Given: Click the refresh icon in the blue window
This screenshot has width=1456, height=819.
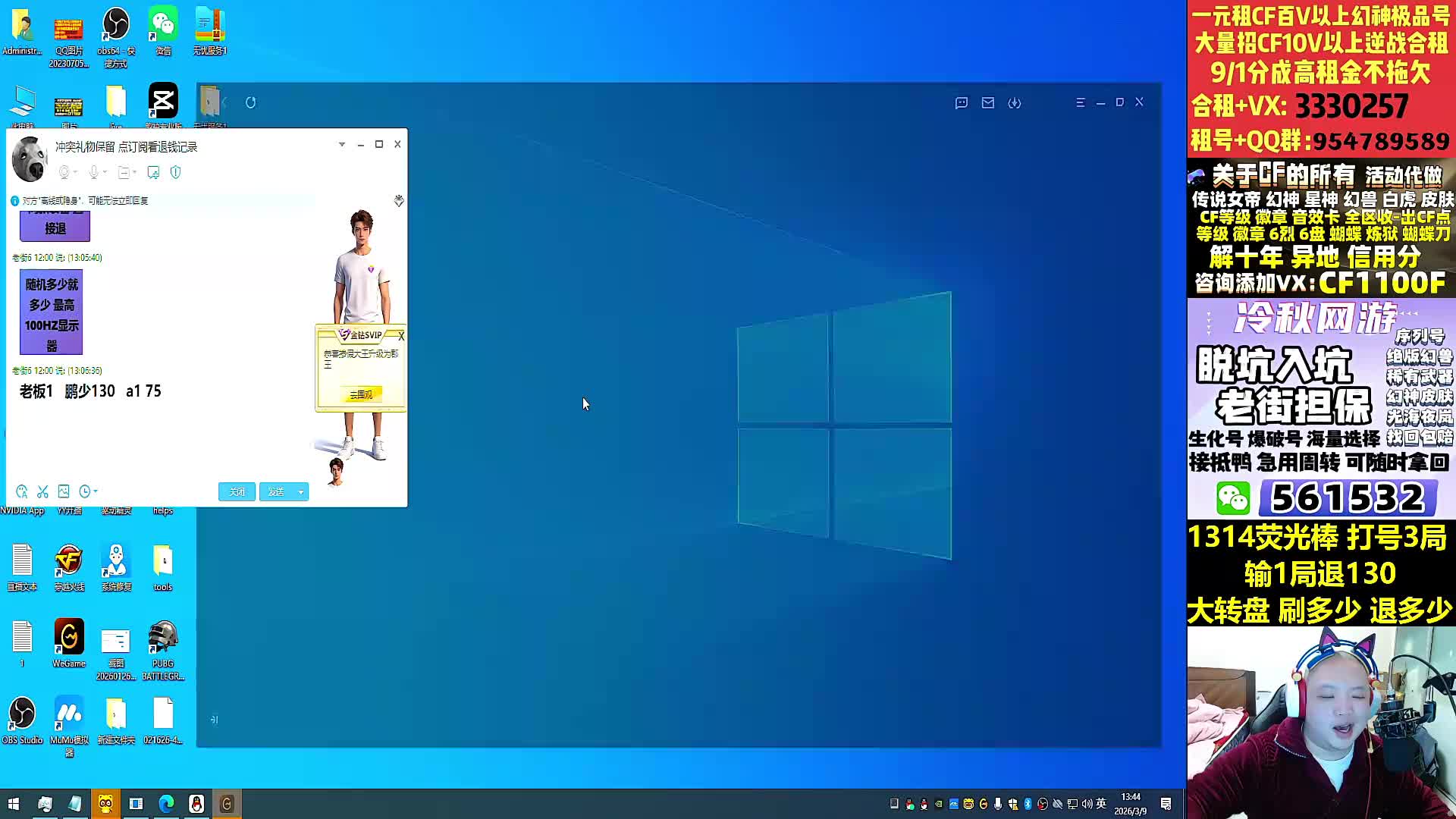Looking at the screenshot, I should [251, 102].
